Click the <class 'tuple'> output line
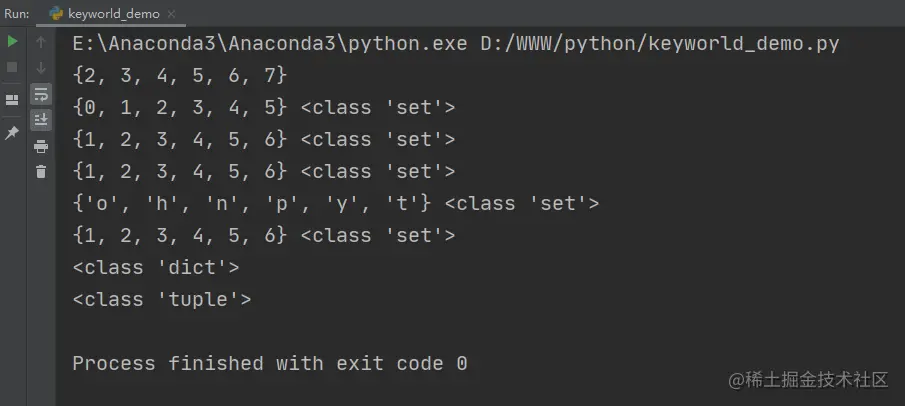 [162, 299]
